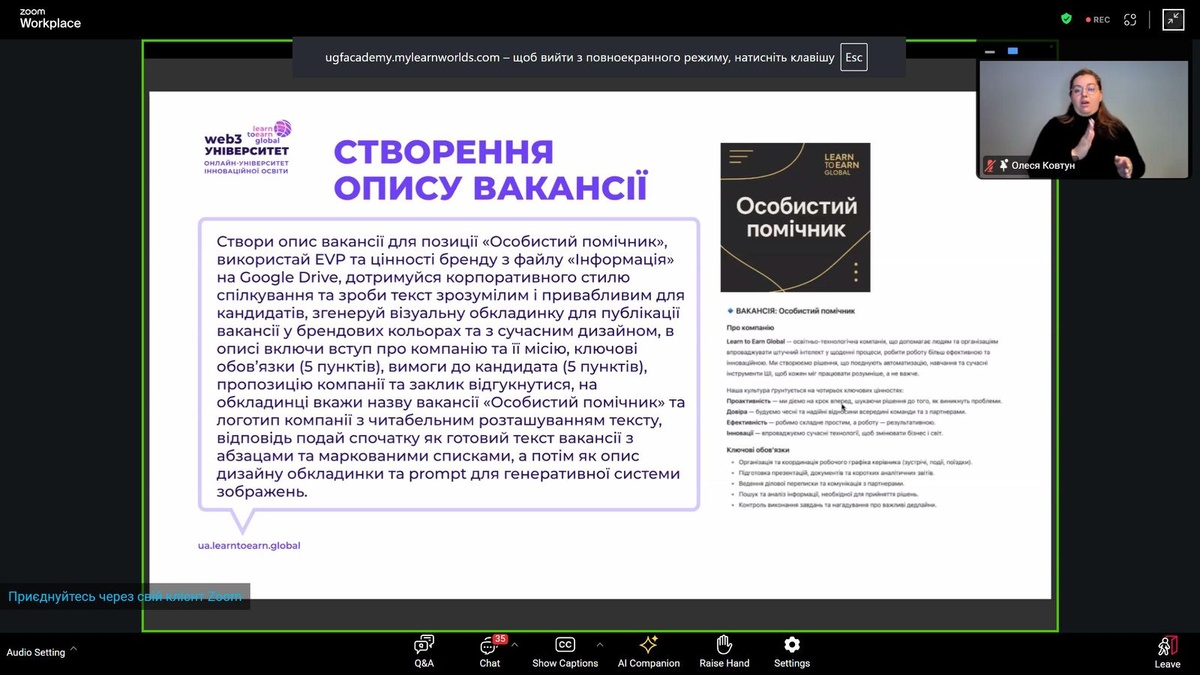Image resolution: width=1200 pixels, height=675 pixels.
Task: Expand the Chat options chevron
Action: tap(515, 645)
